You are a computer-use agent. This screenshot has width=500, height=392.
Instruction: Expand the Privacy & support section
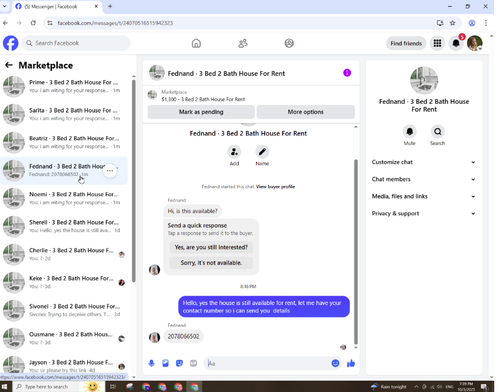pyautogui.click(x=423, y=214)
